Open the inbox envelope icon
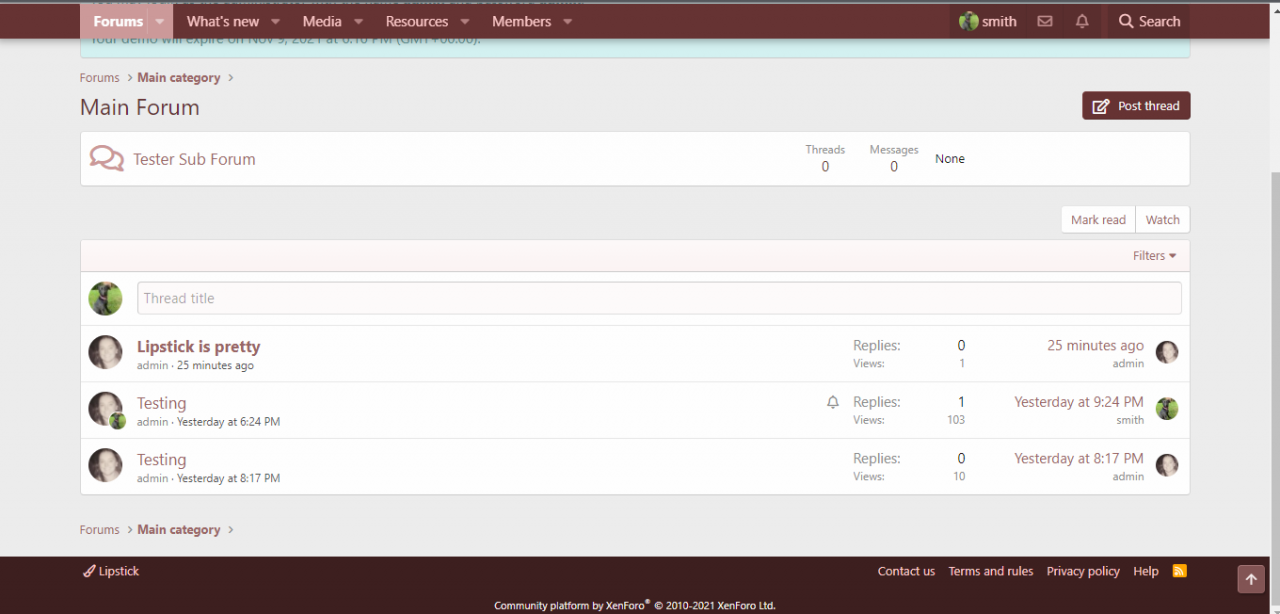 (1044, 21)
